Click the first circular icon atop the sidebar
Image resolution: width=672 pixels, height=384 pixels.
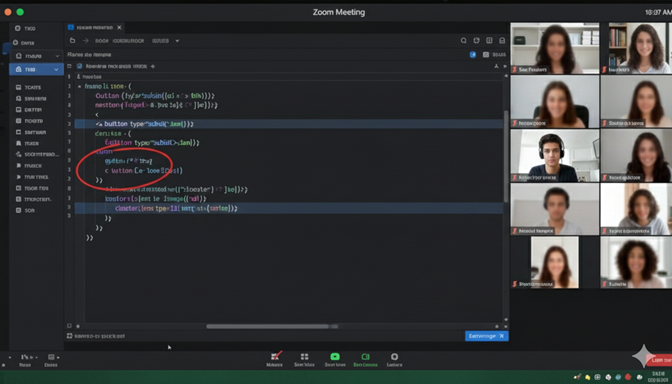click(x=18, y=28)
